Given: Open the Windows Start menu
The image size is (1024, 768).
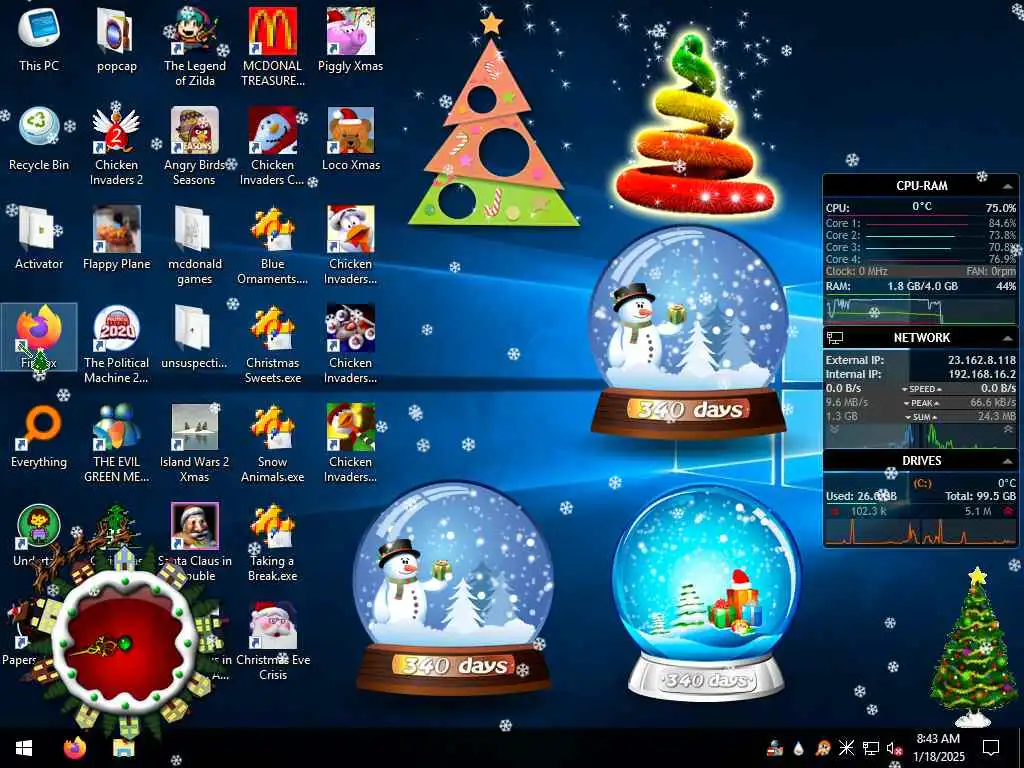Looking at the screenshot, I should (x=24, y=748).
